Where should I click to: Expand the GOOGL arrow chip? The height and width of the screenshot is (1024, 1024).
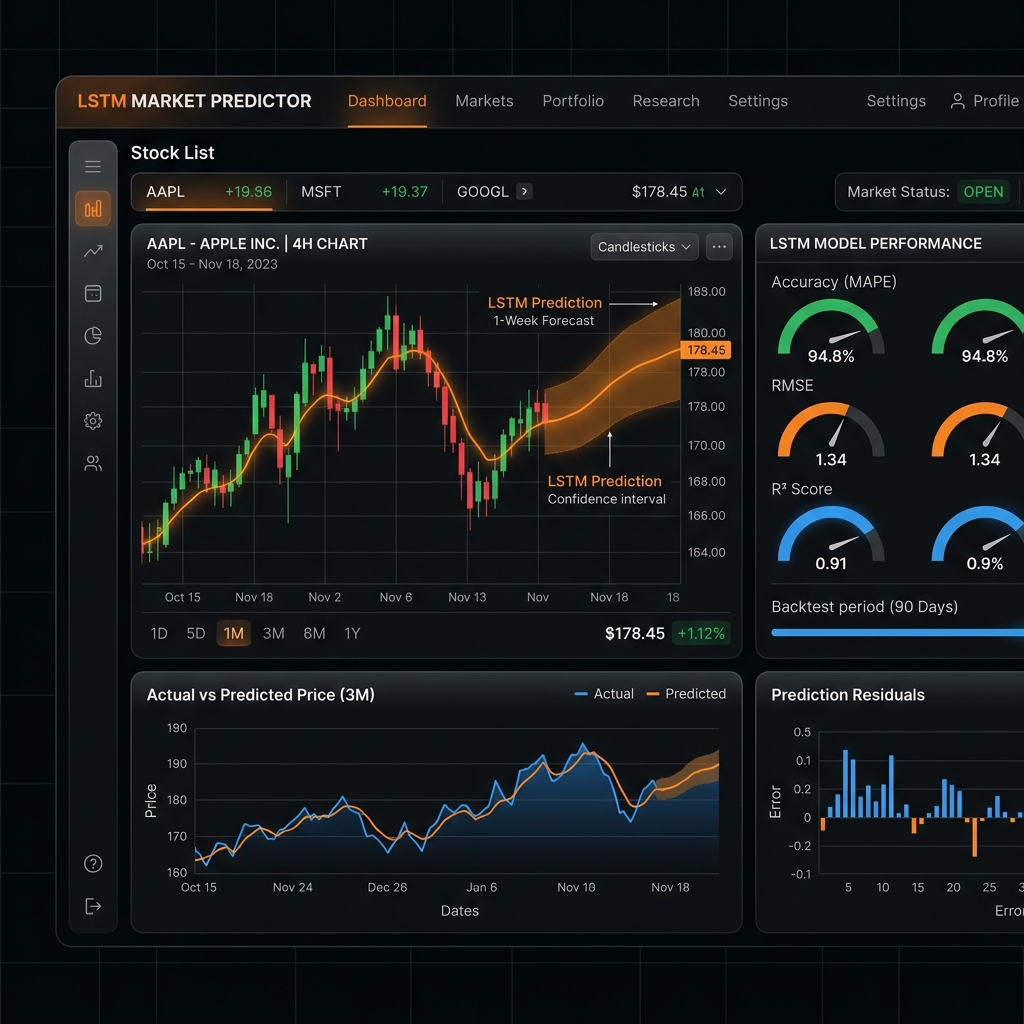pyautogui.click(x=524, y=191)
